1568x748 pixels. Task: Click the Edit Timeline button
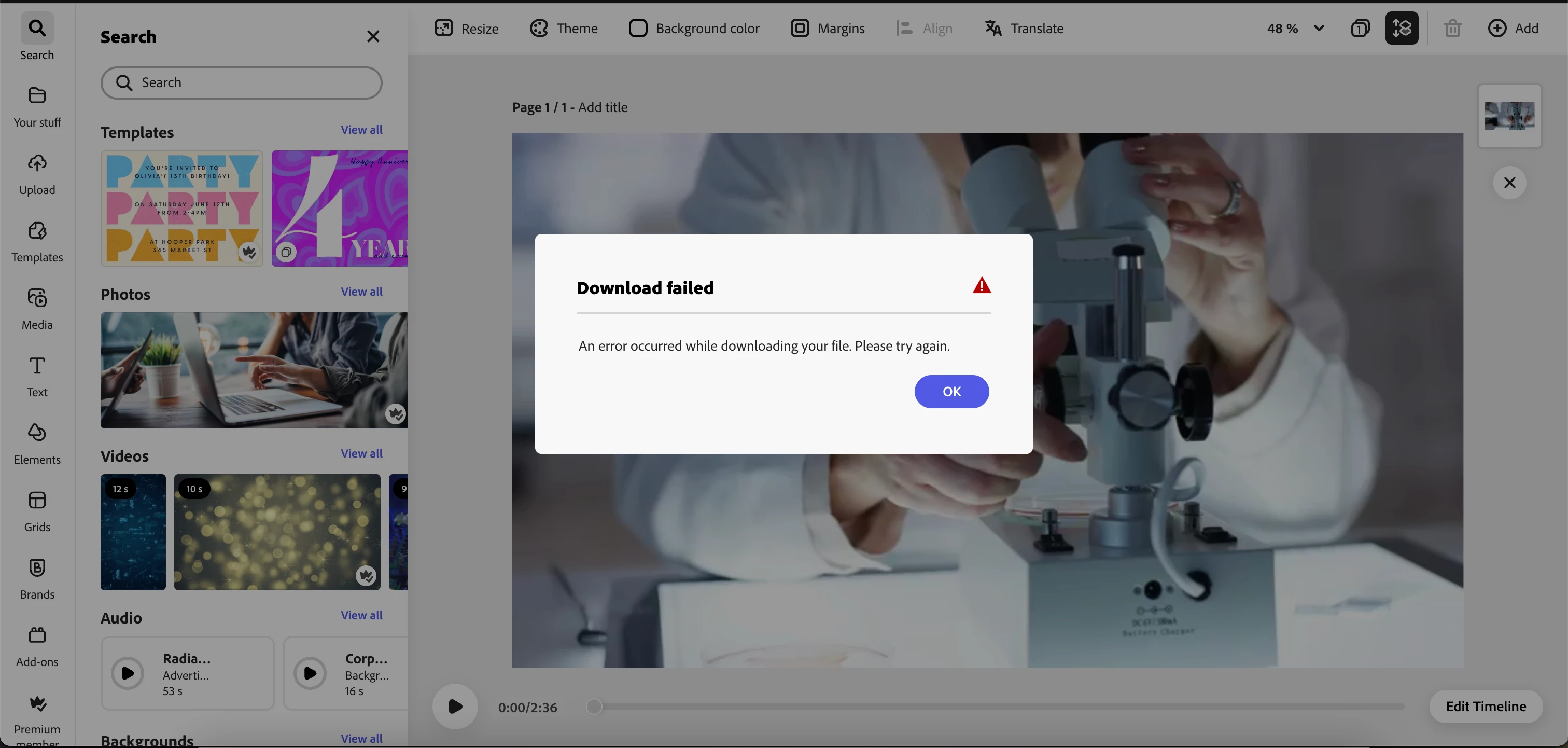1485,707
